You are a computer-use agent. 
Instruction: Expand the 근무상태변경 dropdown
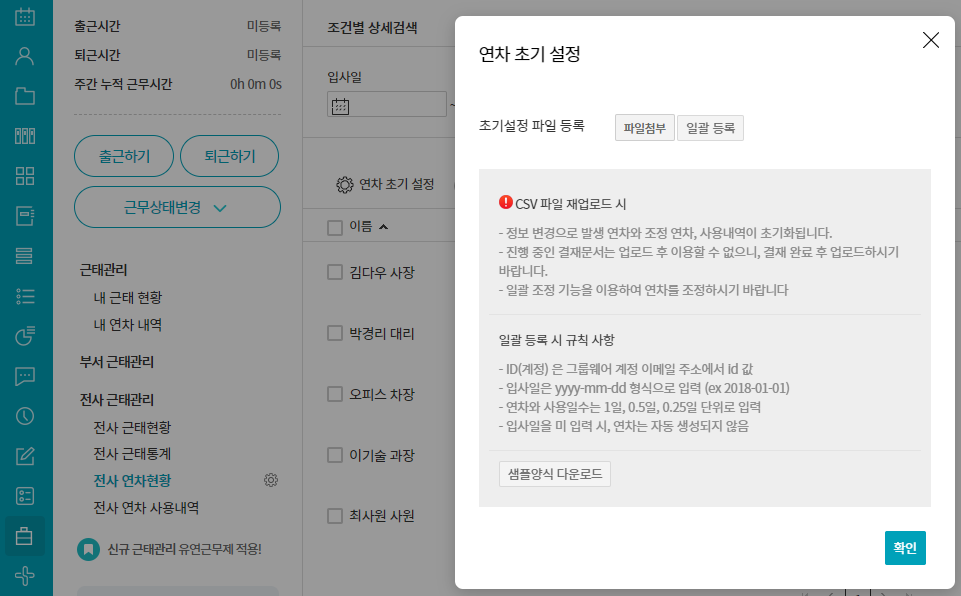click(177, 208)
